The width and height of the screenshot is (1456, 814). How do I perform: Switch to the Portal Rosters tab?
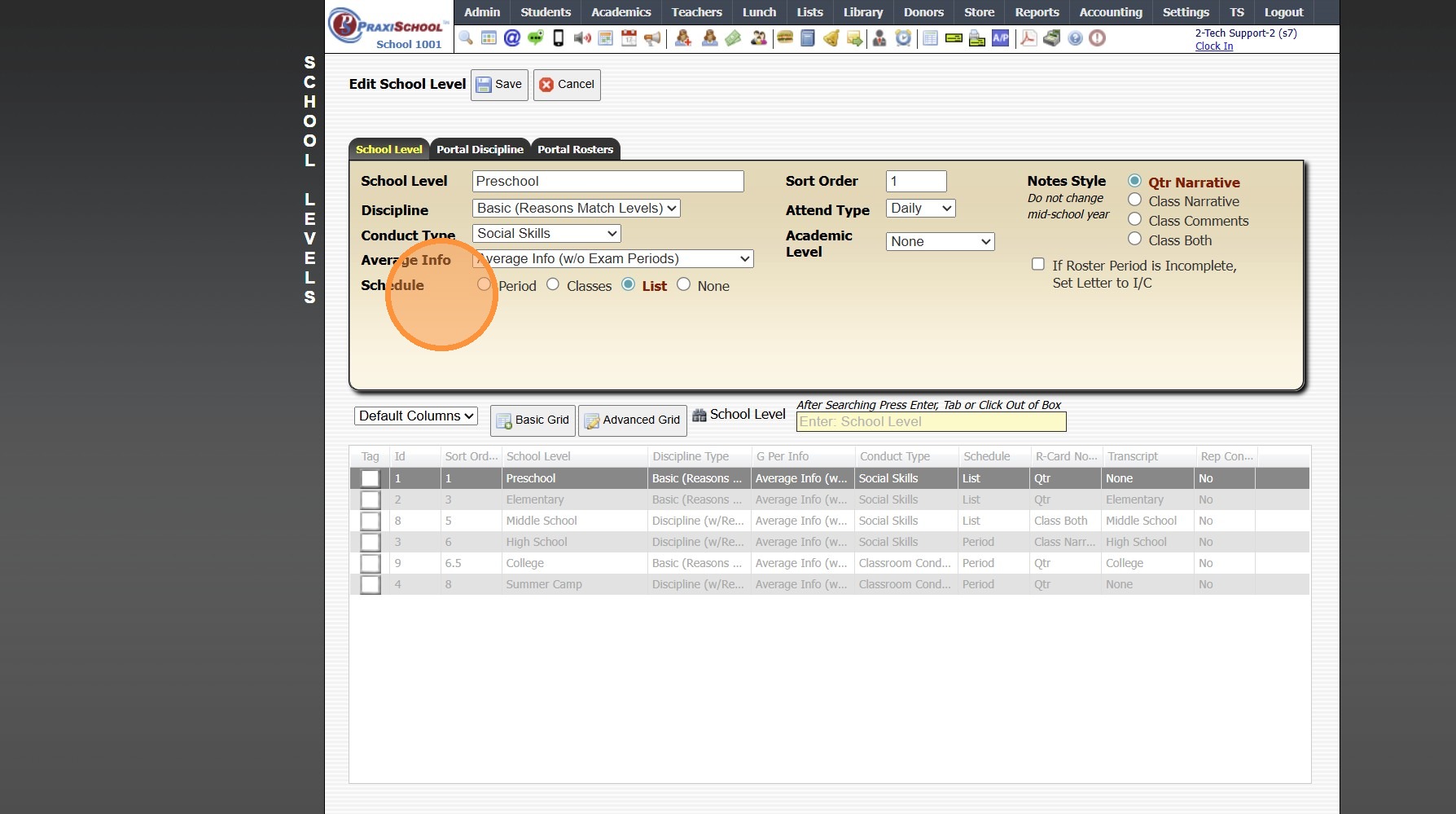coord(575,150)
